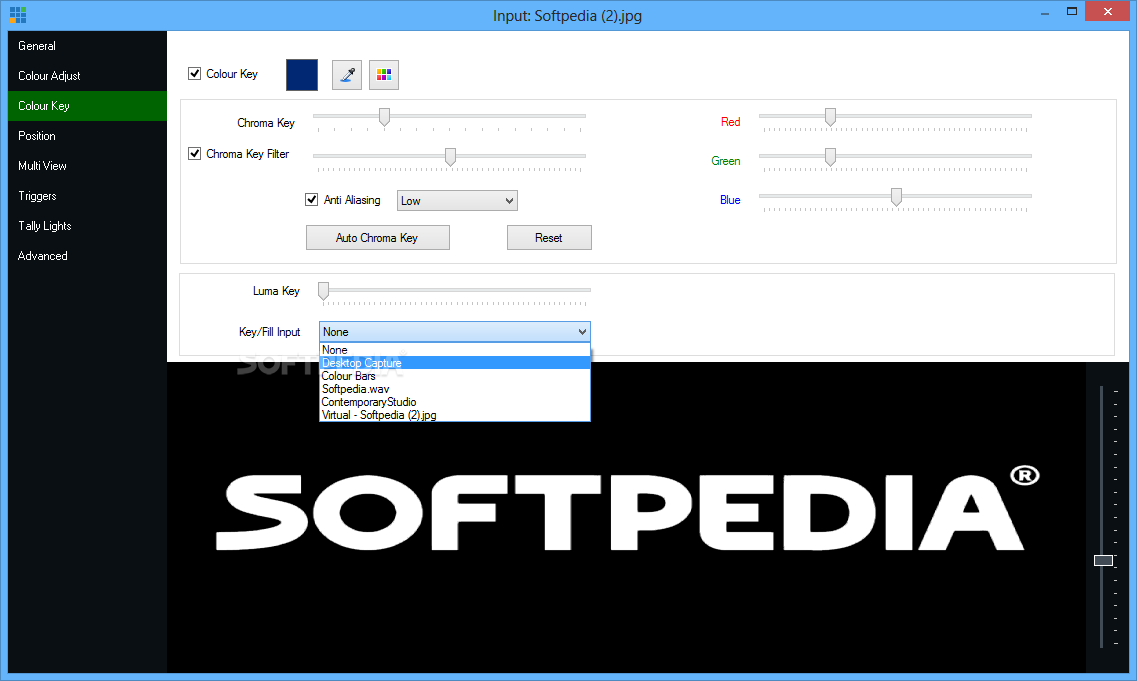Open the colour palette grid icon

(x=384, y=75)
